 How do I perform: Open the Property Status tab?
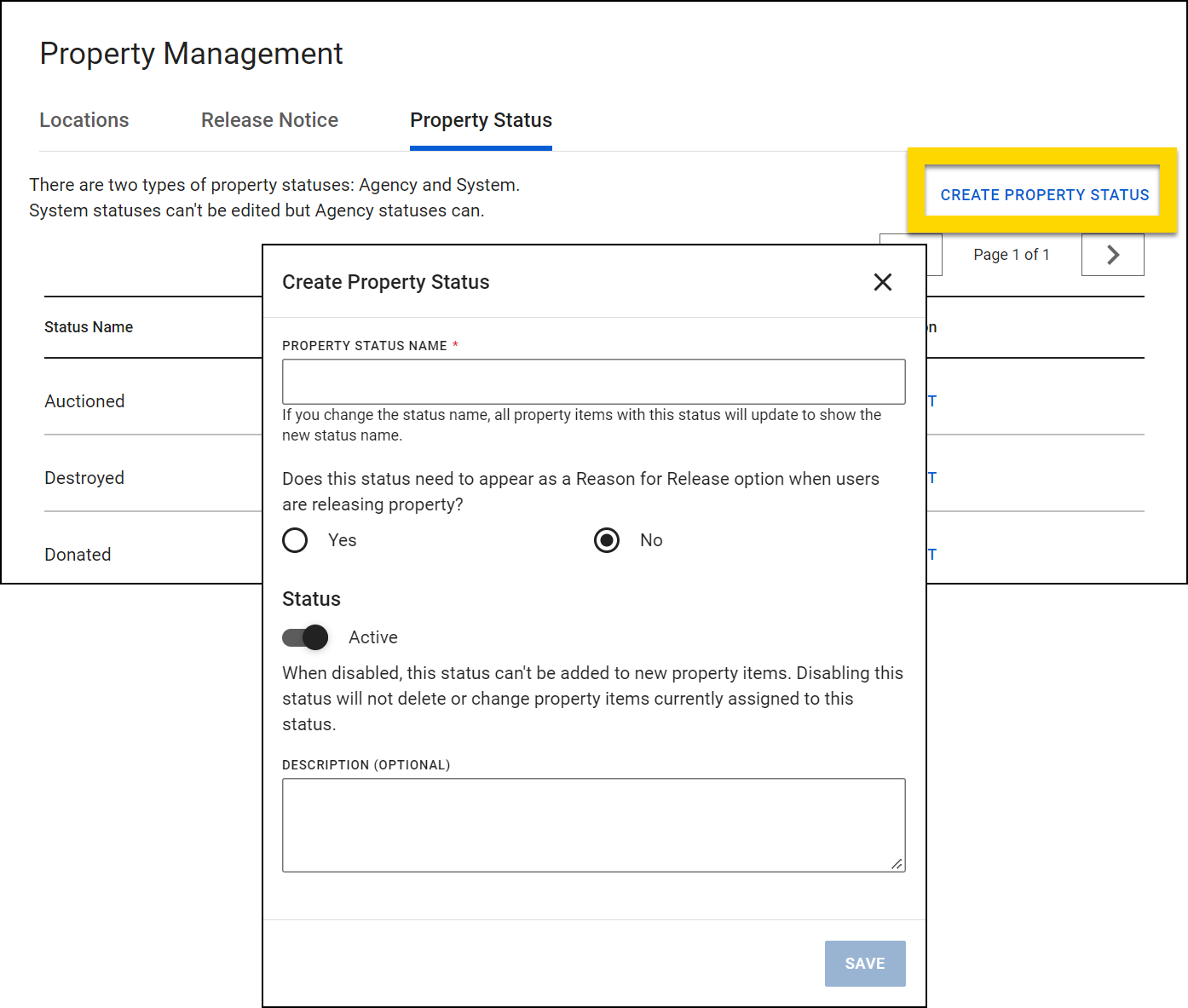click(x=481, y=120)
